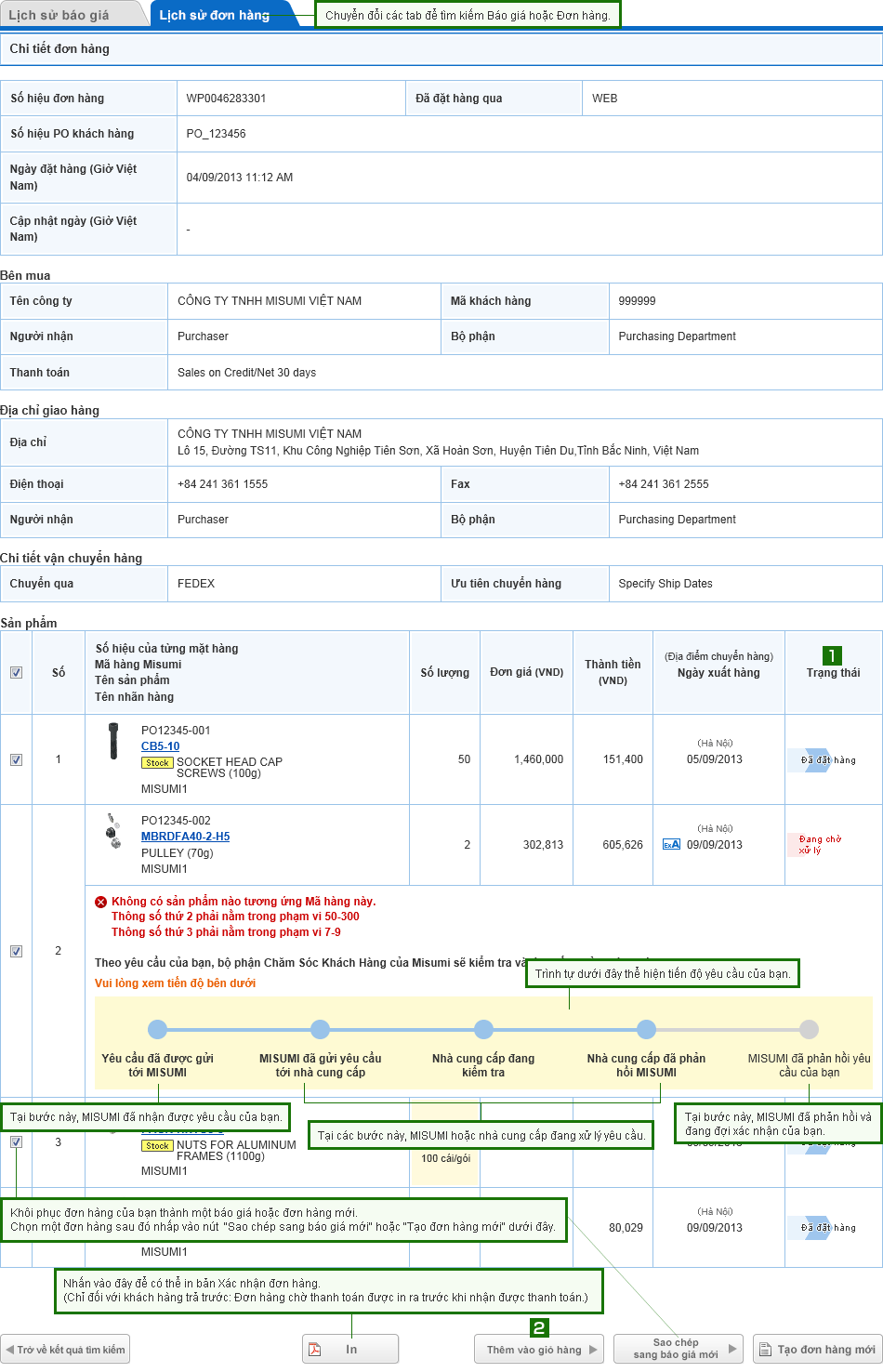
Task: Click Sao chép sang báo giá mới button
Action: point(679,1349)
